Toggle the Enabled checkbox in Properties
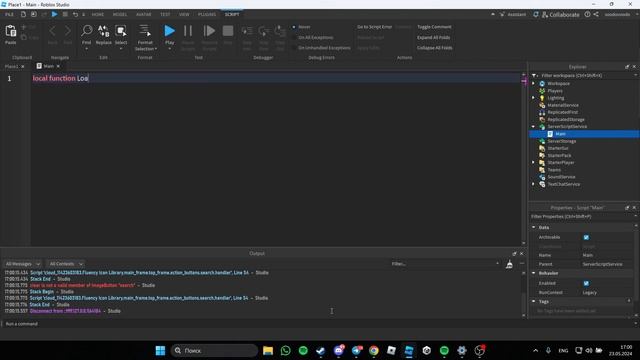This screenshot has width=640, height=360. [x=586, y=283]
